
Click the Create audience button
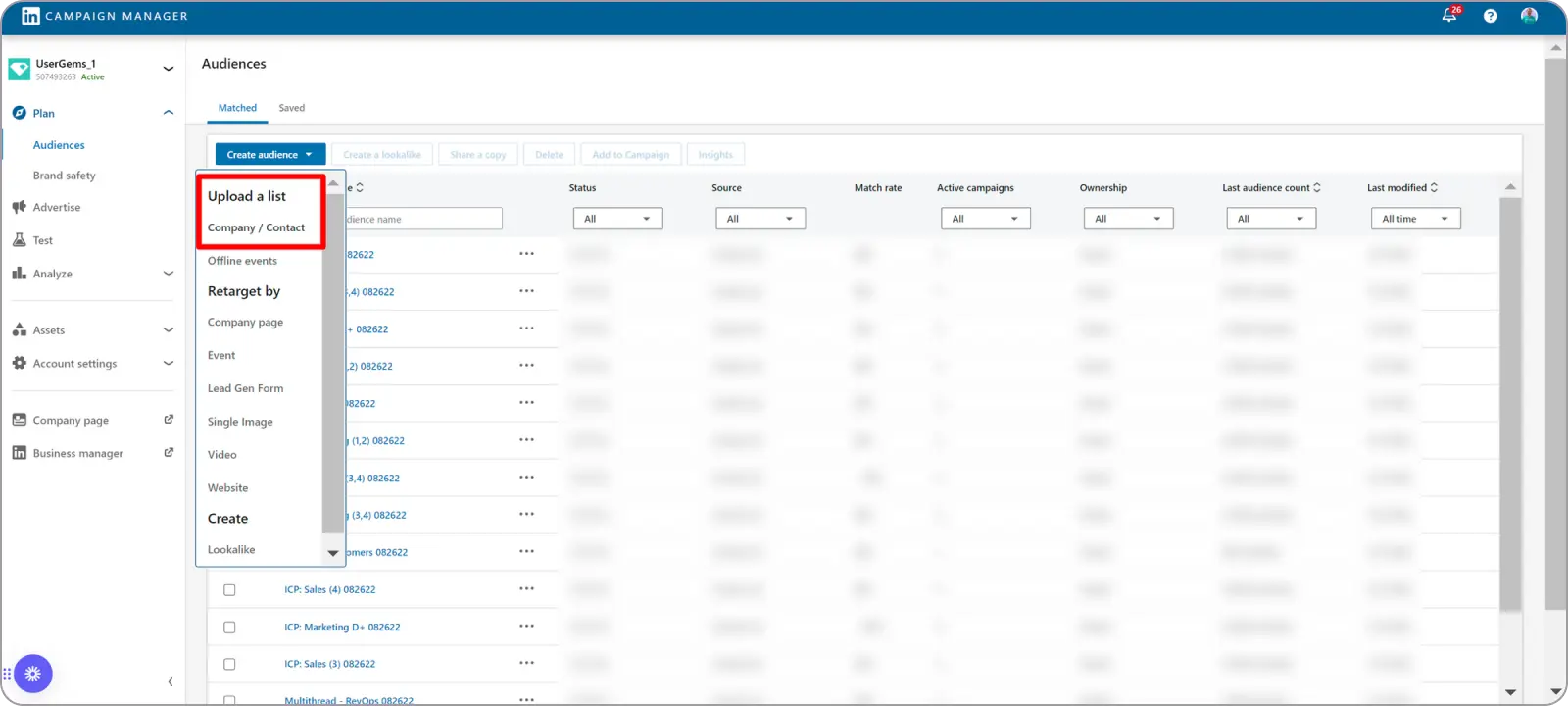[x=269, y=155]
